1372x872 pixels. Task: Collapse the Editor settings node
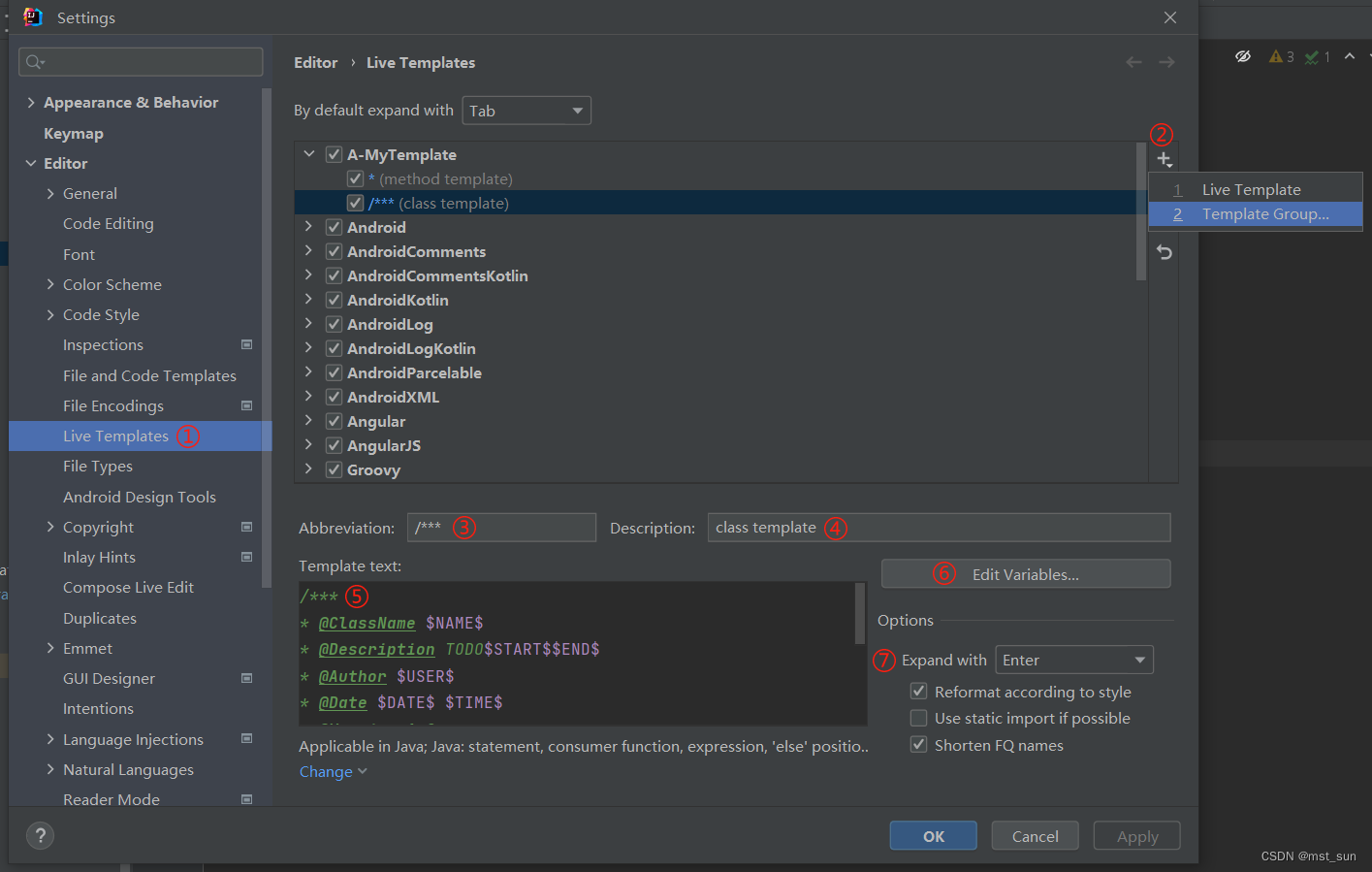click(x=31, y=163)
